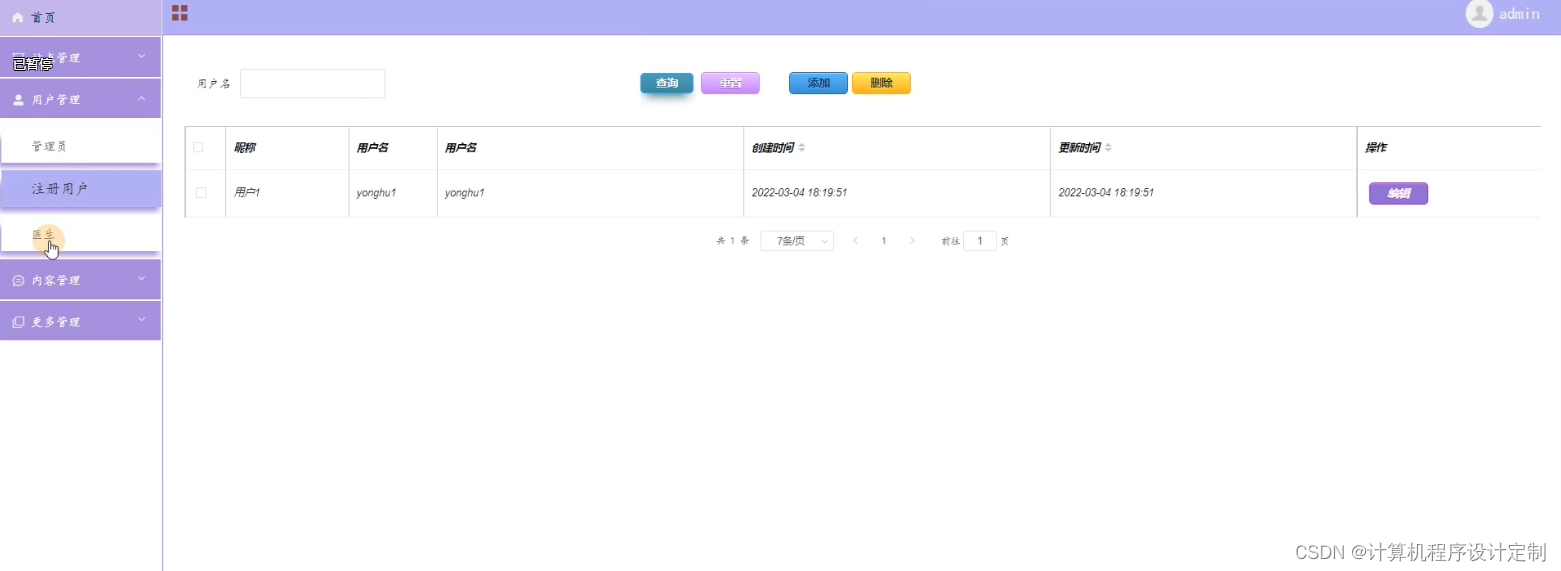This screenshot has height=571, width=1561.
Task: Click the jump-to-page number input
Action: click(980, 241)
